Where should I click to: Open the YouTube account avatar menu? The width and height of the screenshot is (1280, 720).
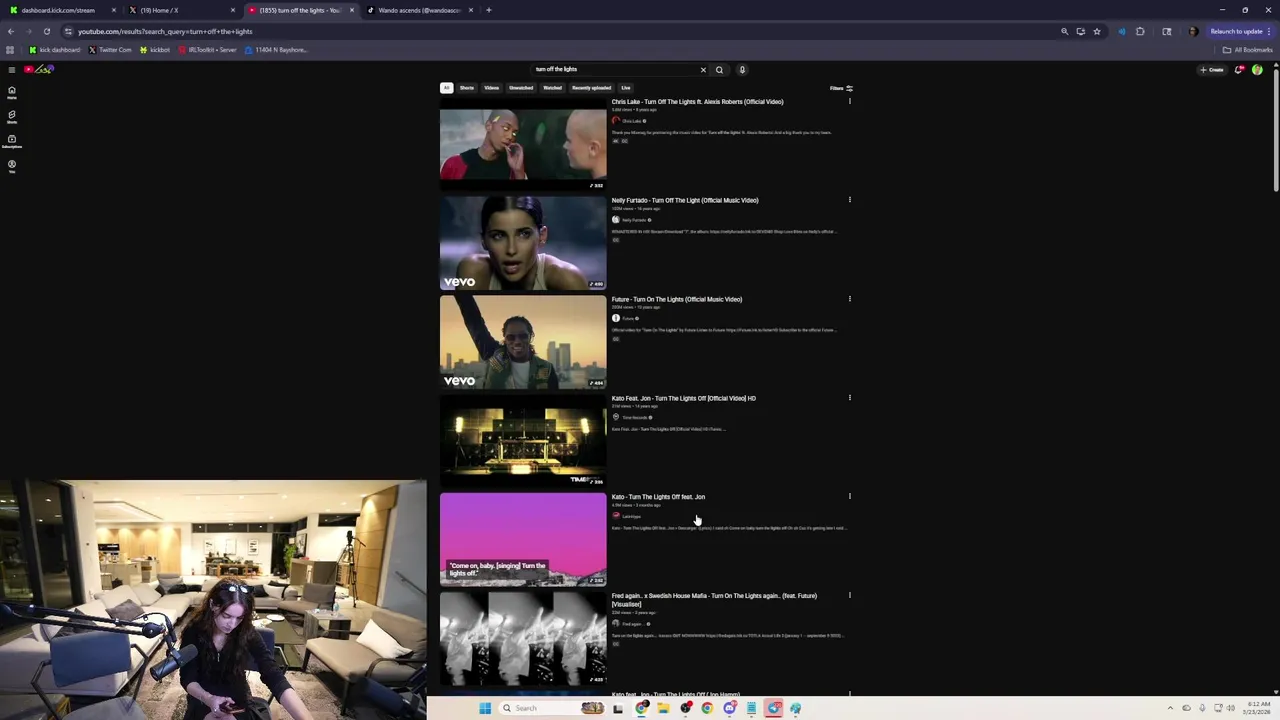(x=1257, y=70)
